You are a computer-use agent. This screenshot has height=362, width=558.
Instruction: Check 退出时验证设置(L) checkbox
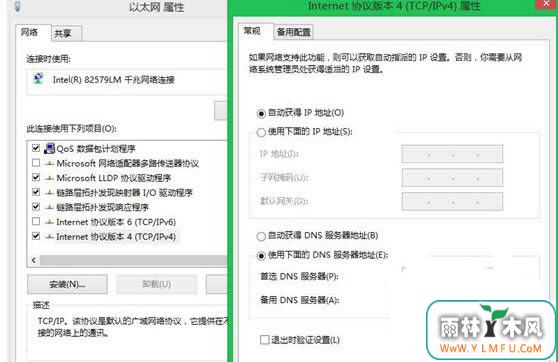264,340
